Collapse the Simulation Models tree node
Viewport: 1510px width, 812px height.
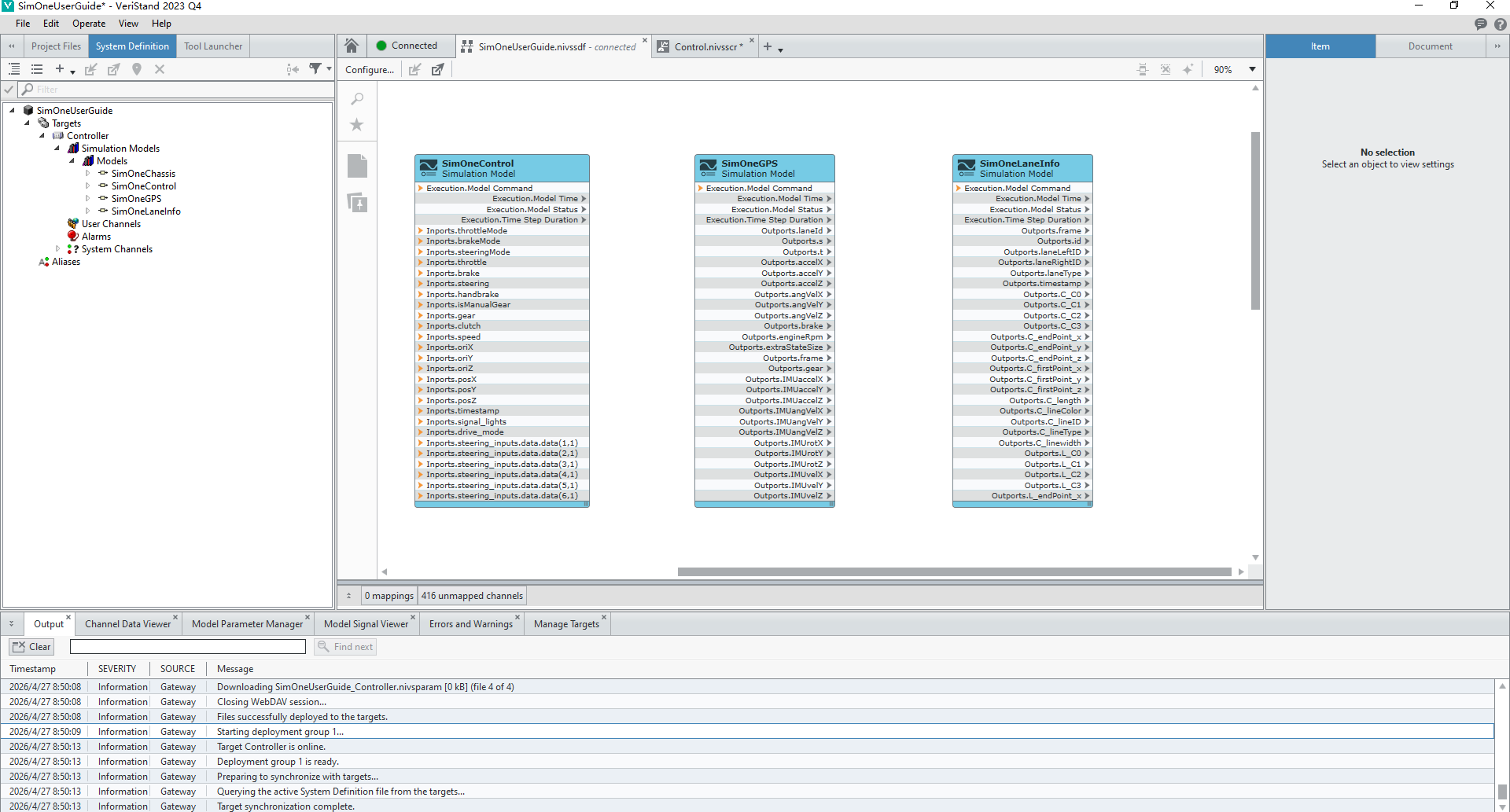pos(57,149)
